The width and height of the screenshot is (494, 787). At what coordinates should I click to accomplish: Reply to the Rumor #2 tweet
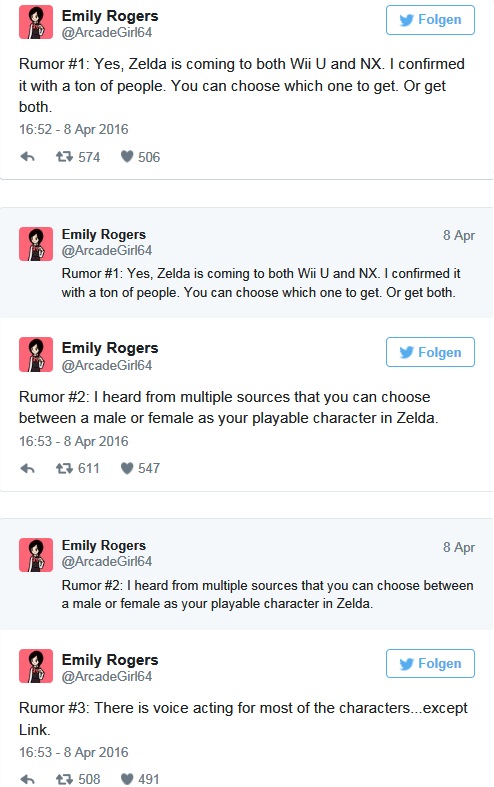click(x=28, y=468)
